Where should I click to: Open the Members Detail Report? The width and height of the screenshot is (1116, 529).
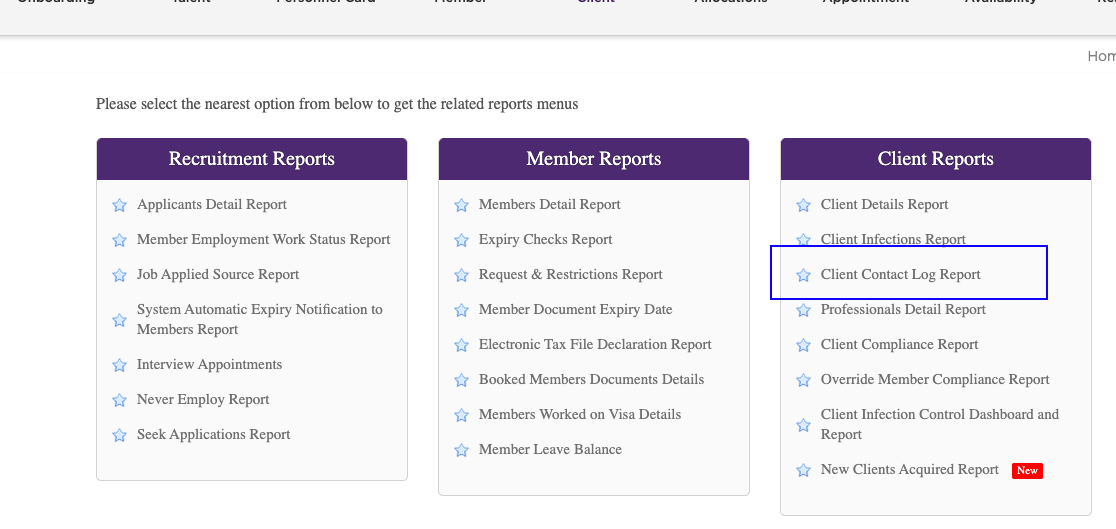click(x=549, y=204)
